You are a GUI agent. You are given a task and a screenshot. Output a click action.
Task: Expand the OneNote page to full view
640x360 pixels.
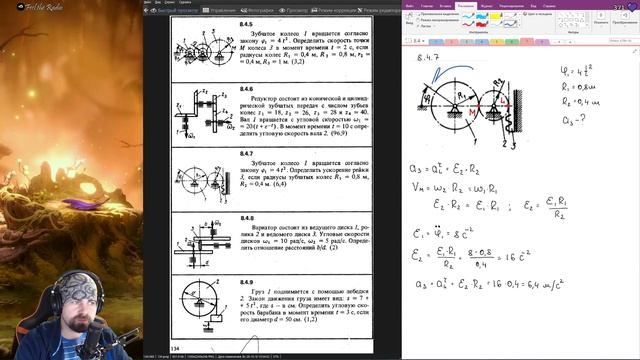tap(635, 51)
